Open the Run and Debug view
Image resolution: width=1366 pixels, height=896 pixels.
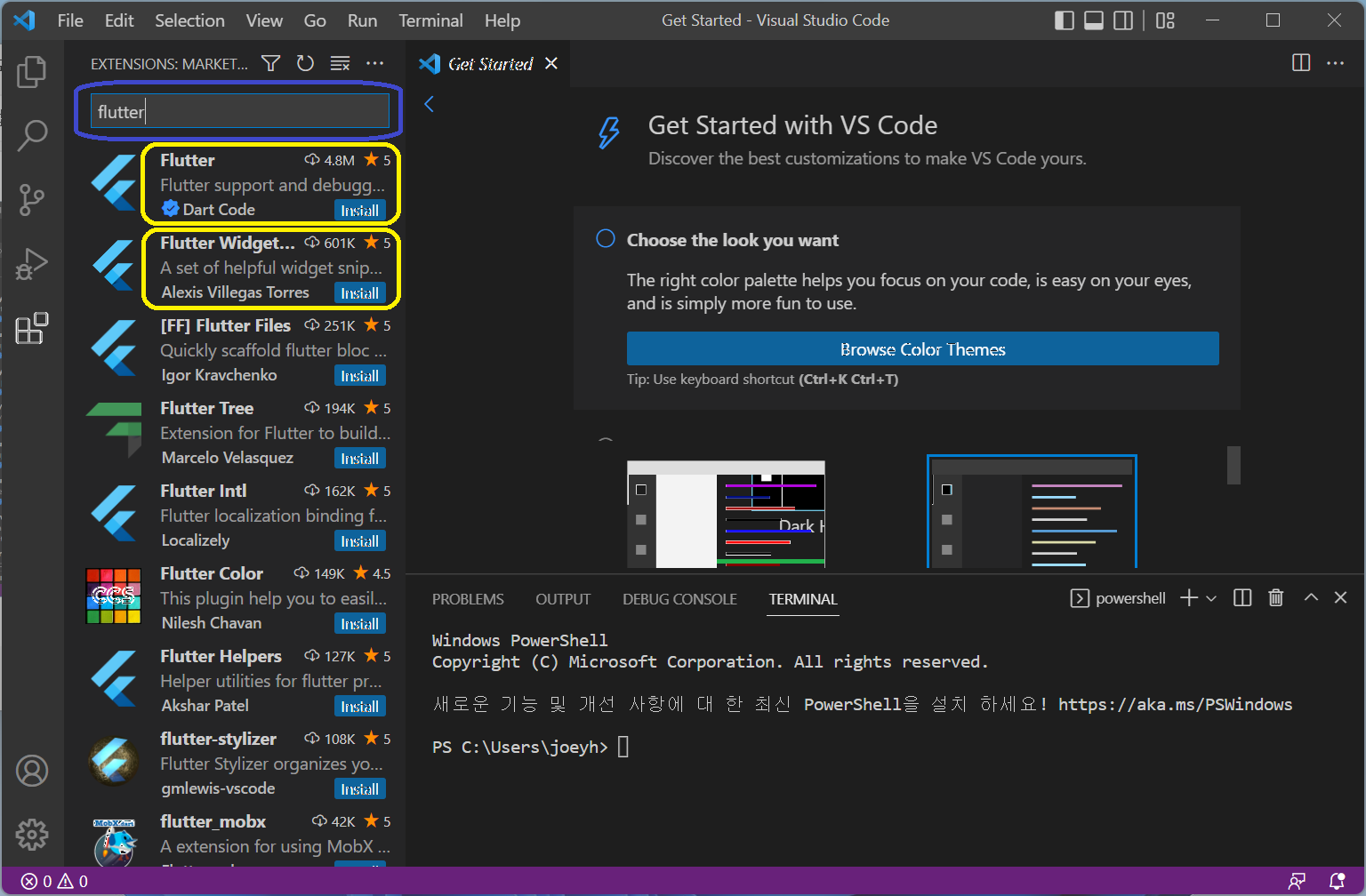point(32,264)
